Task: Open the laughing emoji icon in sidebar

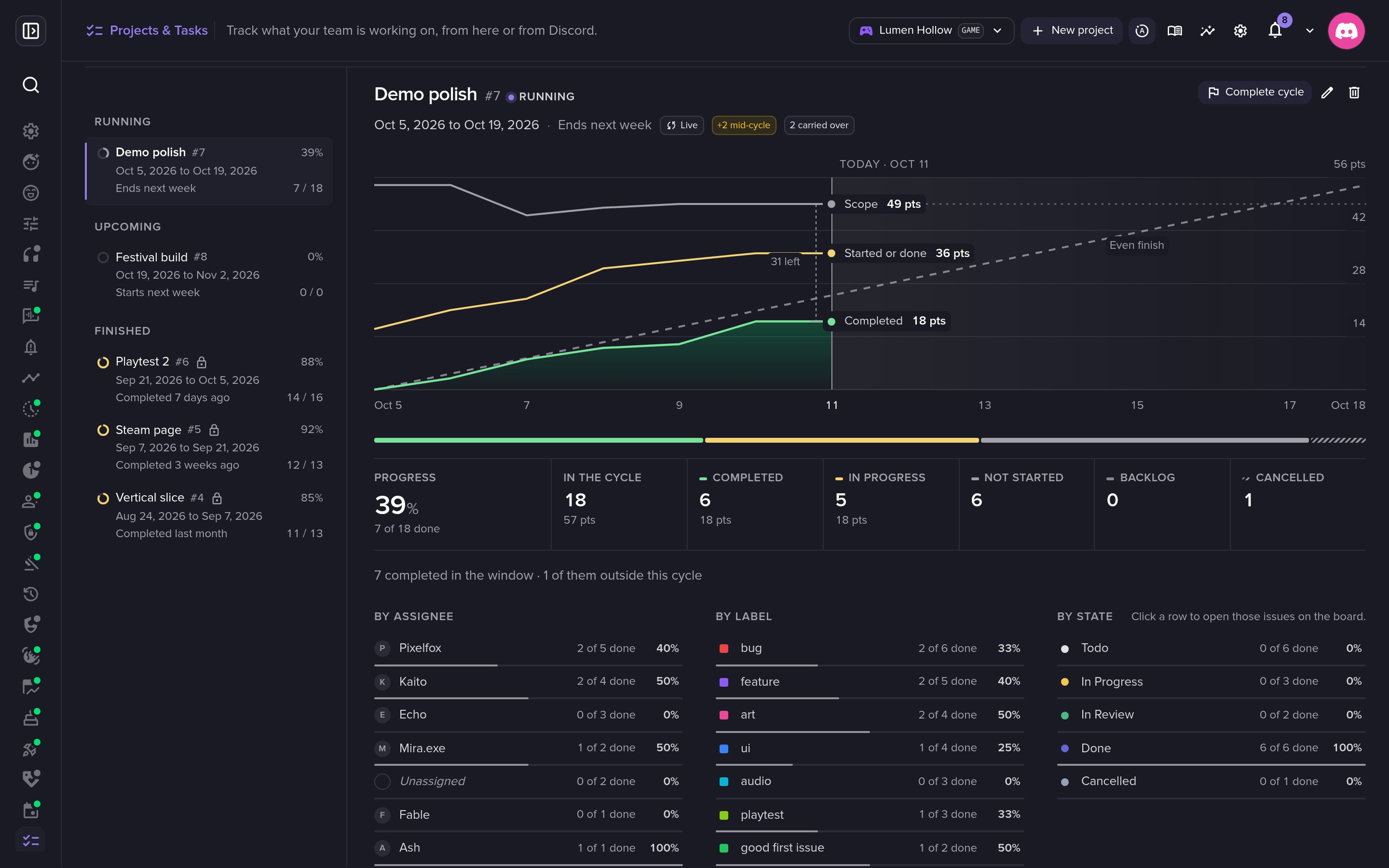Action: click(30, 193)
